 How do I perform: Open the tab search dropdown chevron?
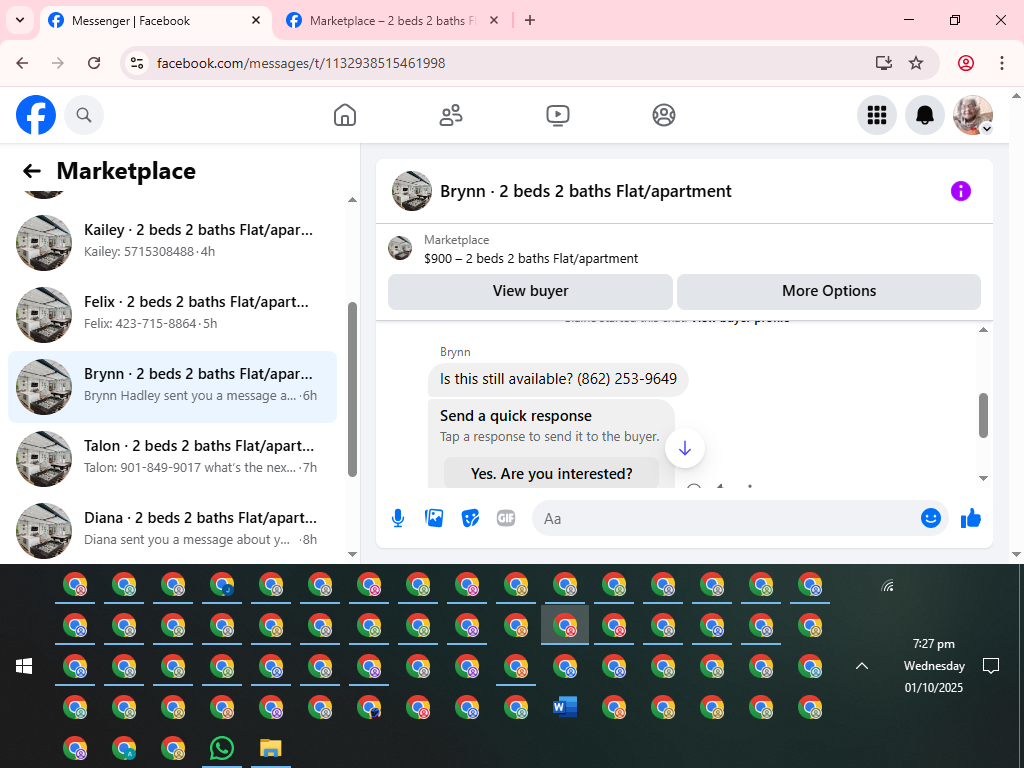coord(20,20)
